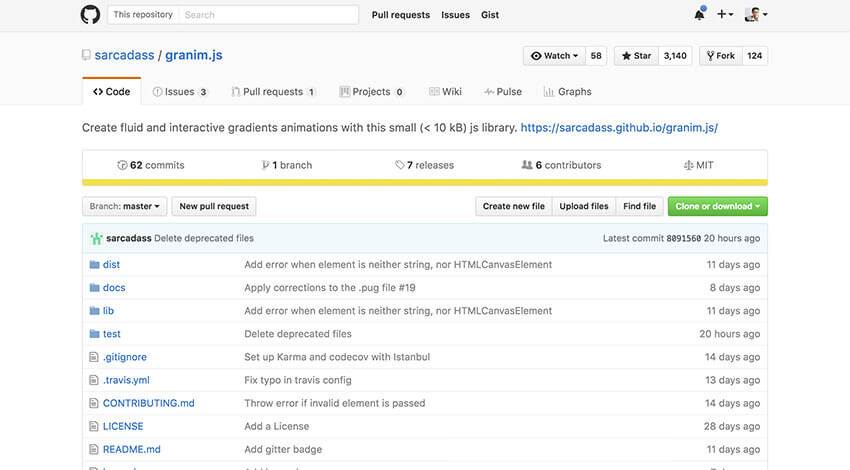Click the contributors people icon
The image size is (850, 470).
(527, 165)
